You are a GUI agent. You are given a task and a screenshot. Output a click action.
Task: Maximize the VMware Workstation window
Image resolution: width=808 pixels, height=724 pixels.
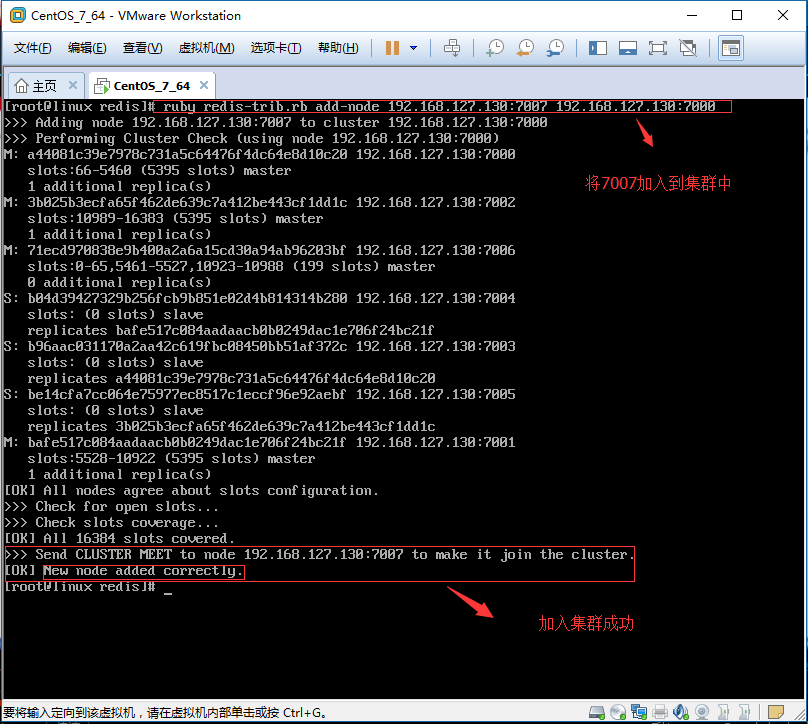tap(737, 15)
